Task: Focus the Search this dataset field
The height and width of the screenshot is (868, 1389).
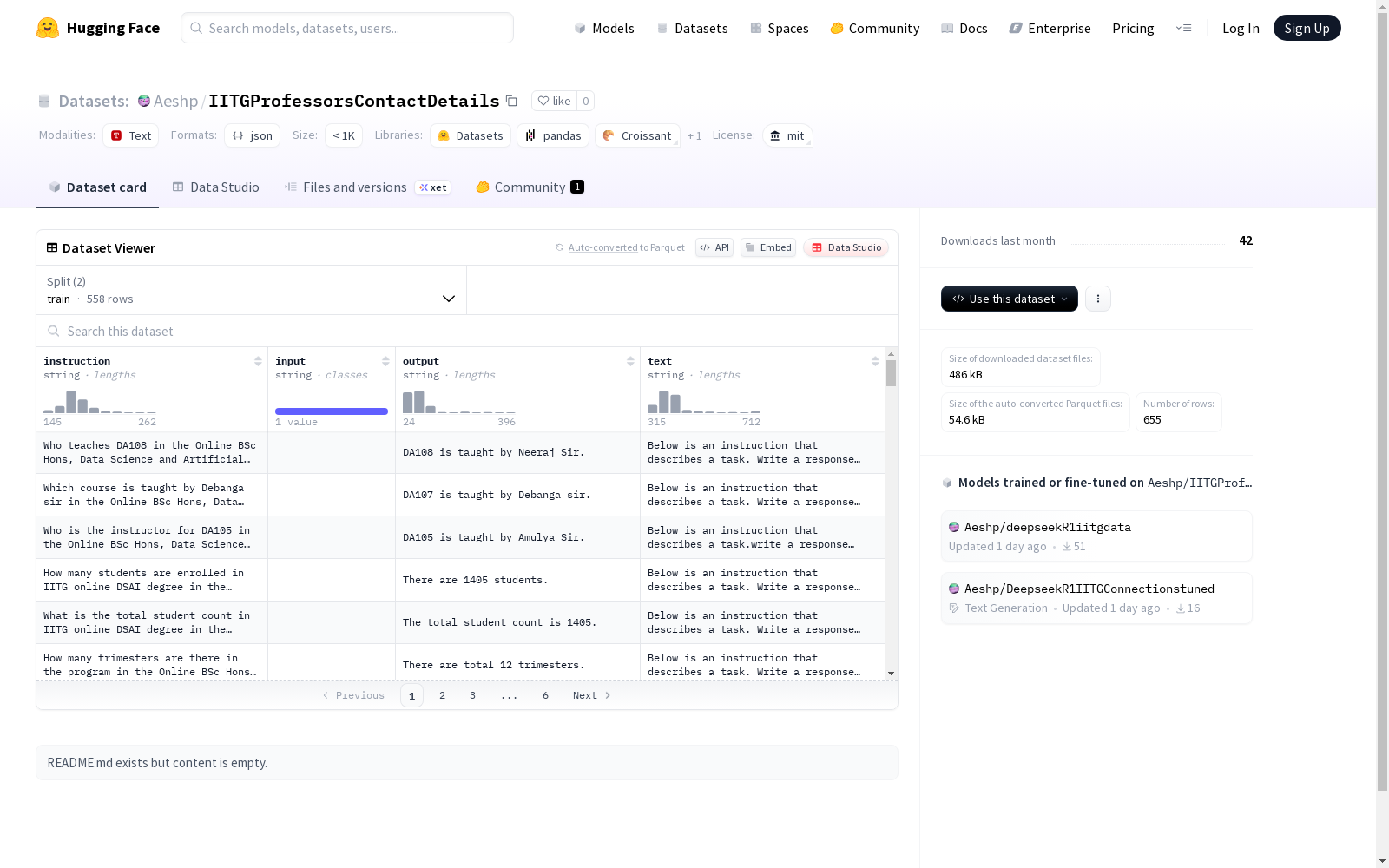Action: pos(467,331)
